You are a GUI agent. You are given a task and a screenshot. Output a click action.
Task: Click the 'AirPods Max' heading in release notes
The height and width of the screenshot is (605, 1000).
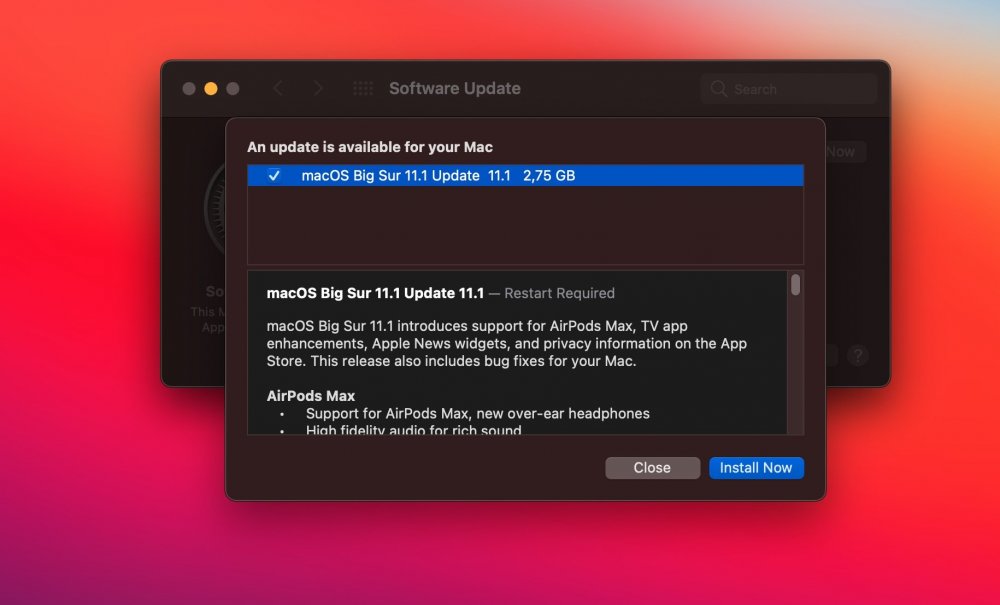pos(311,396)
